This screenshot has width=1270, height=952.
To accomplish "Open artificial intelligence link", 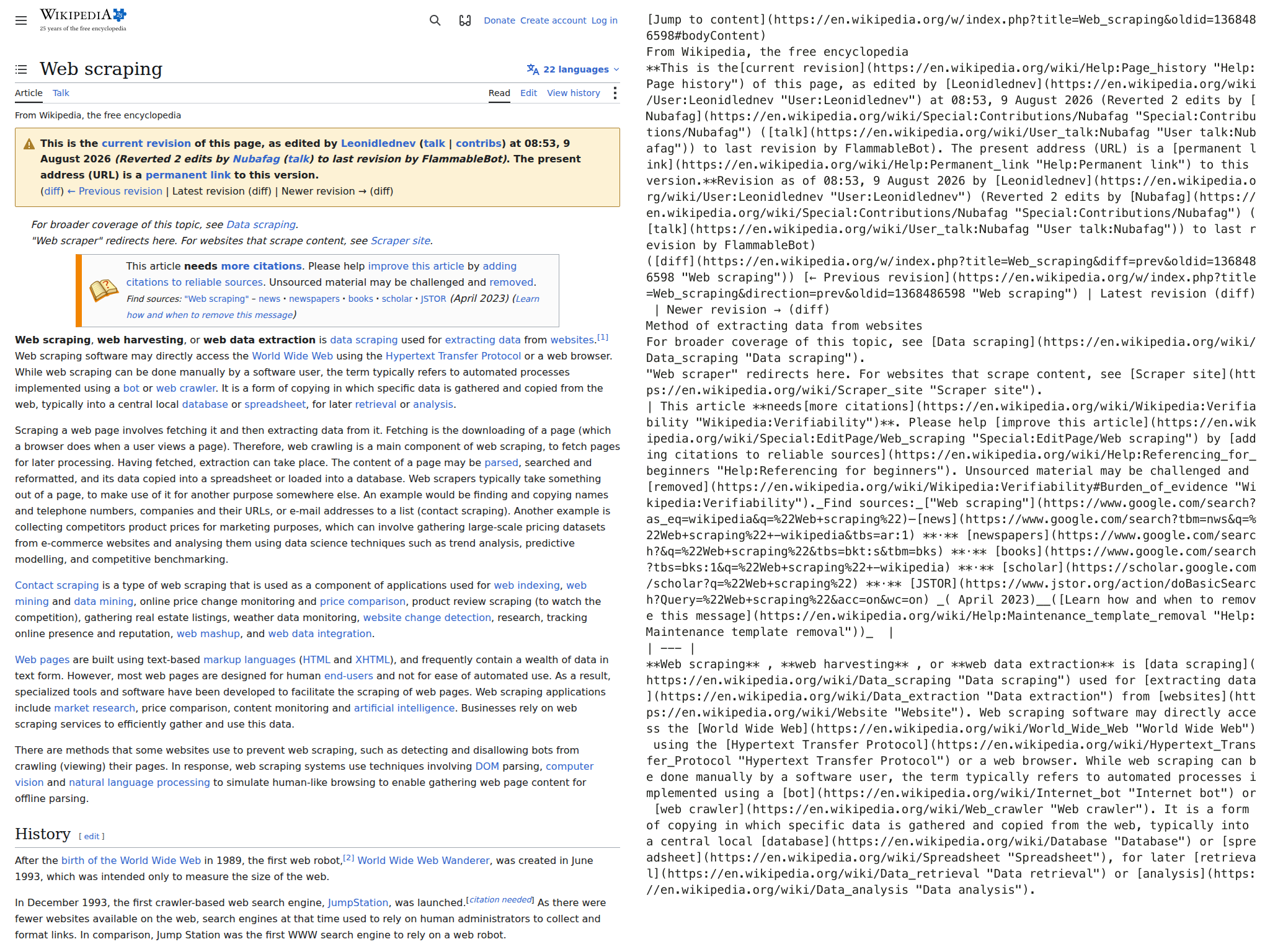I will (404, 708).
